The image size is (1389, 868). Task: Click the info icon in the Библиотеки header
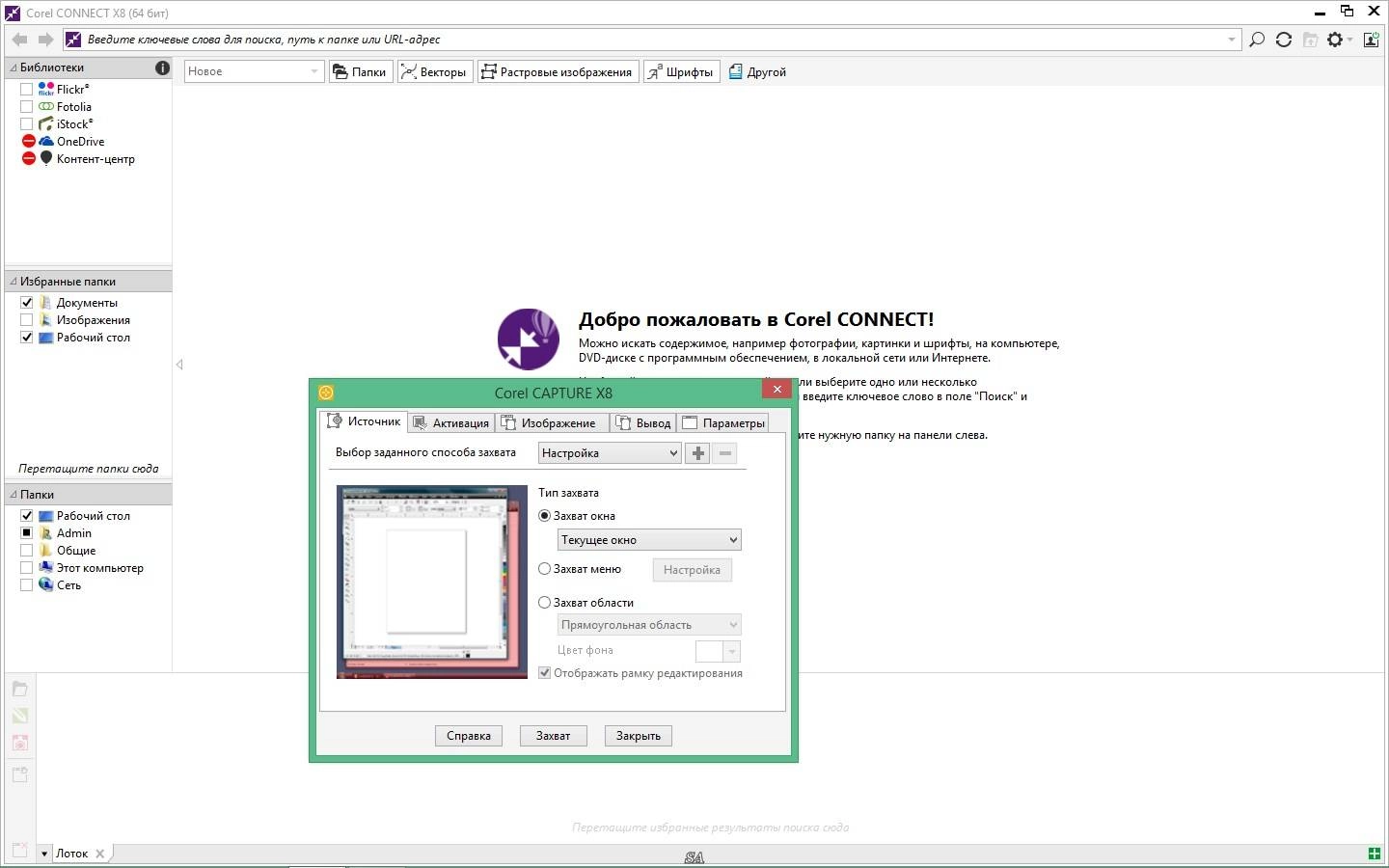click(x=162, y=68)
